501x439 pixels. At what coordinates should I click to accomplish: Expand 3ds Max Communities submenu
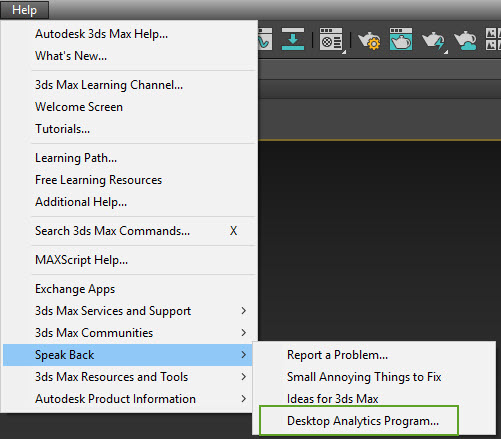129,333
